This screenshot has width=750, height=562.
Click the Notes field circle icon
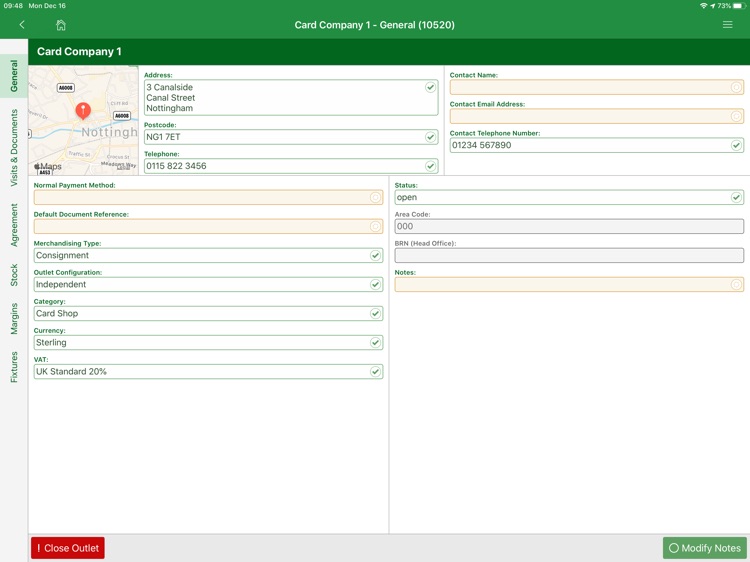point(737,285)
